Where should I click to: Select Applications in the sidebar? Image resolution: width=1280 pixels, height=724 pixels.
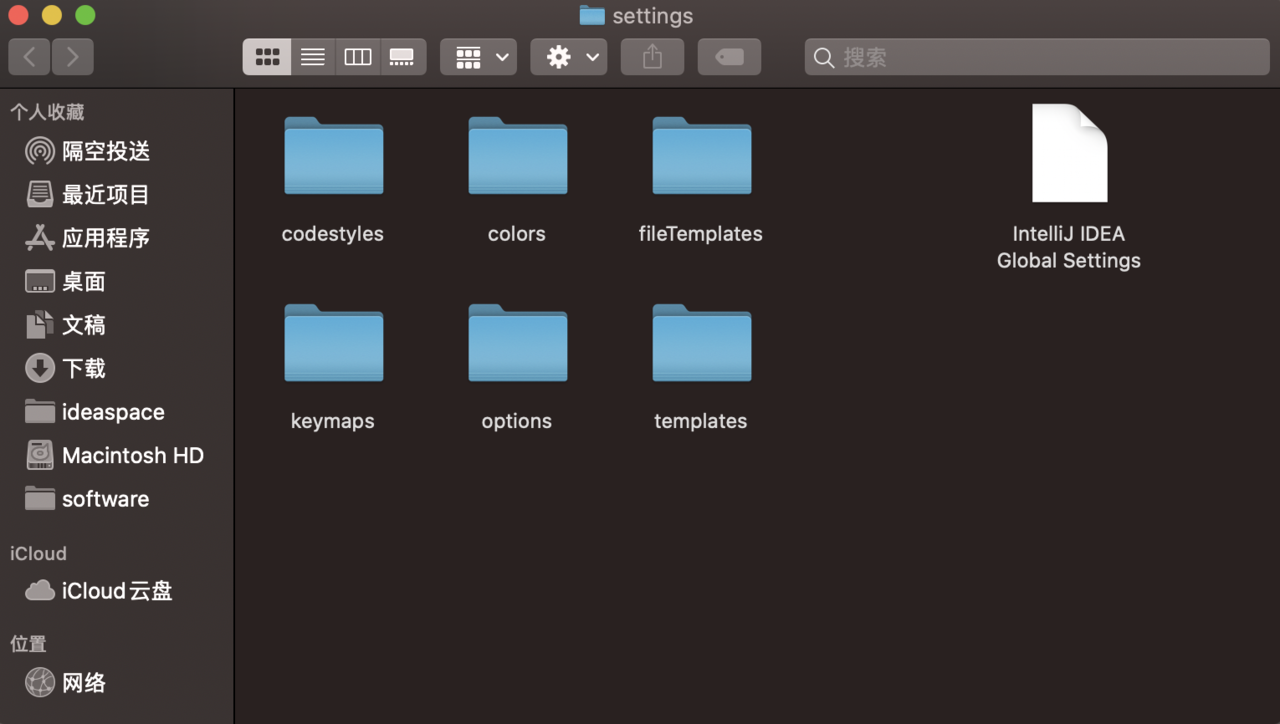point(105,238)
